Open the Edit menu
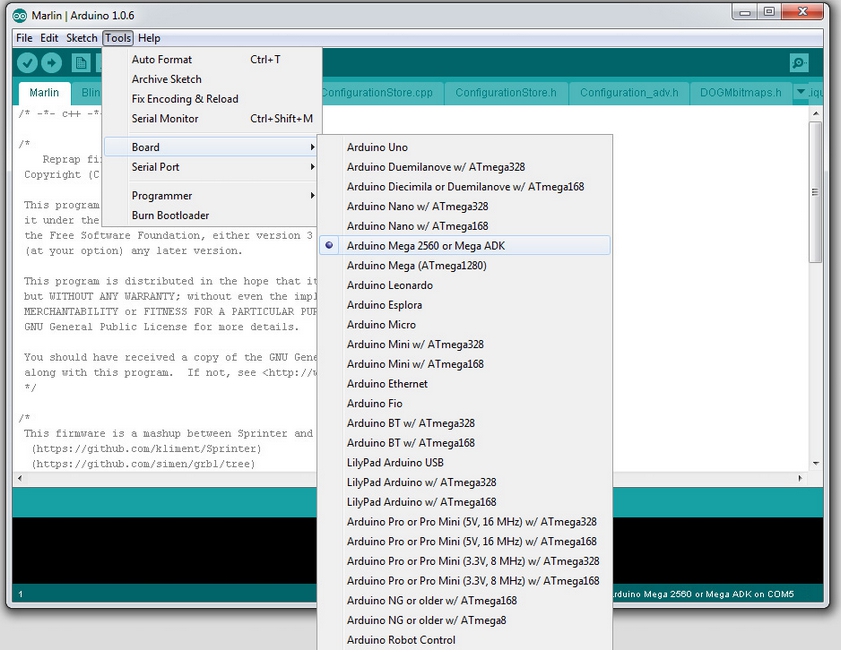 49,38
